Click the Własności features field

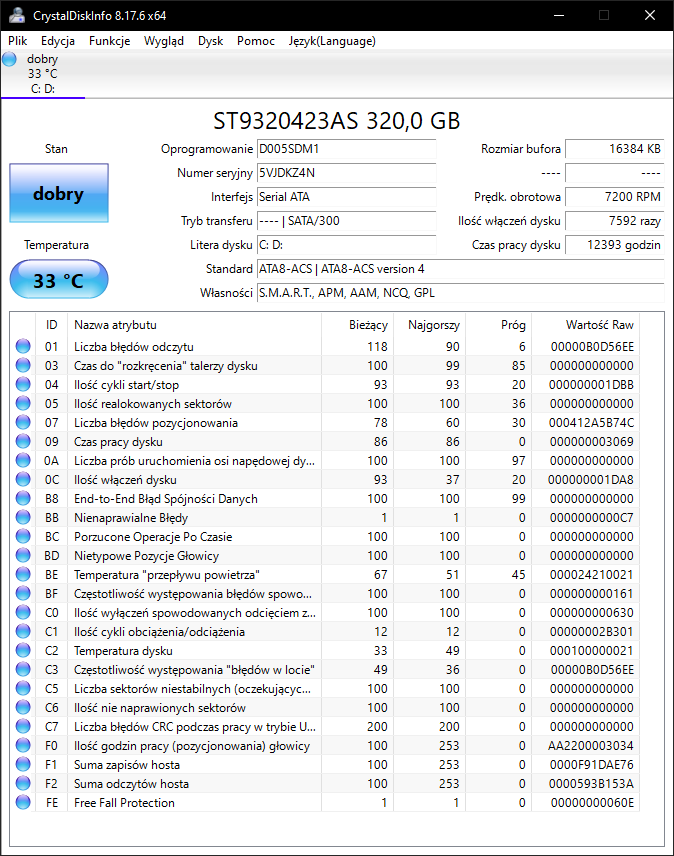461,293
